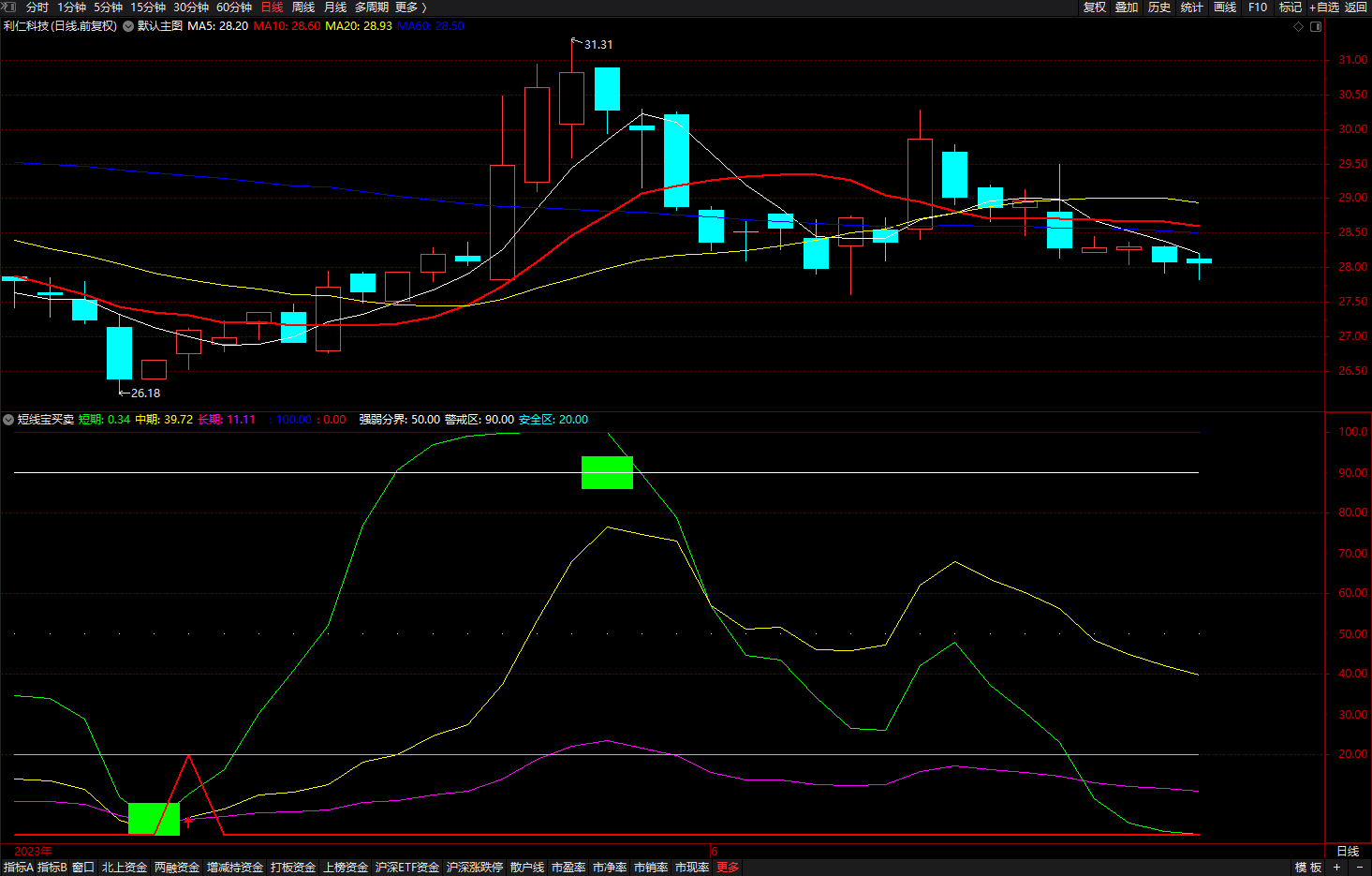1372x876 pixels.
Task: Open the 默认主图 indicator dropdown arrow
Action: (128, 26)
